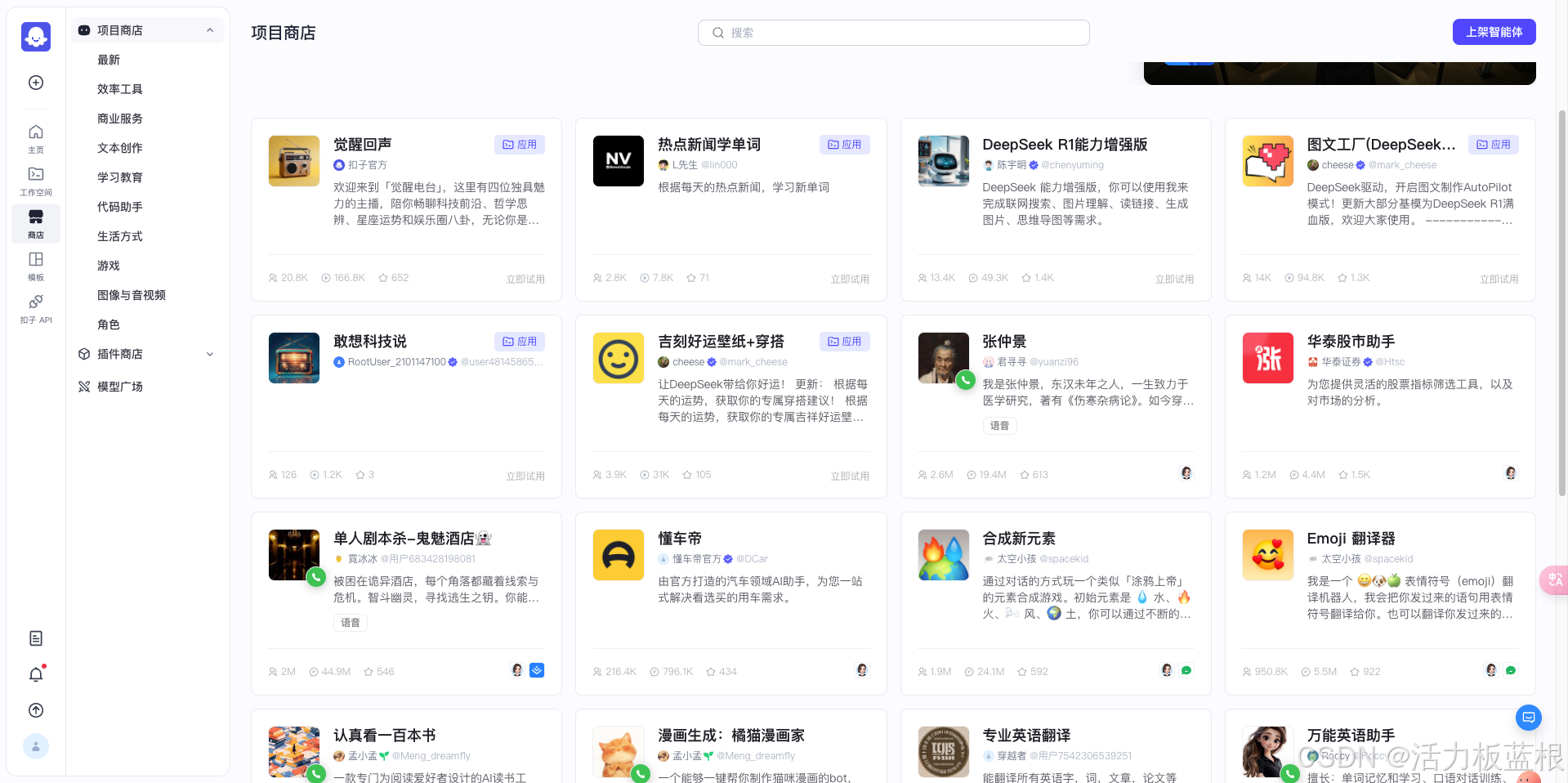Click the phone call icon on 张仲景 card
The image size is (1568, 783).
click(x=966, y=380)
